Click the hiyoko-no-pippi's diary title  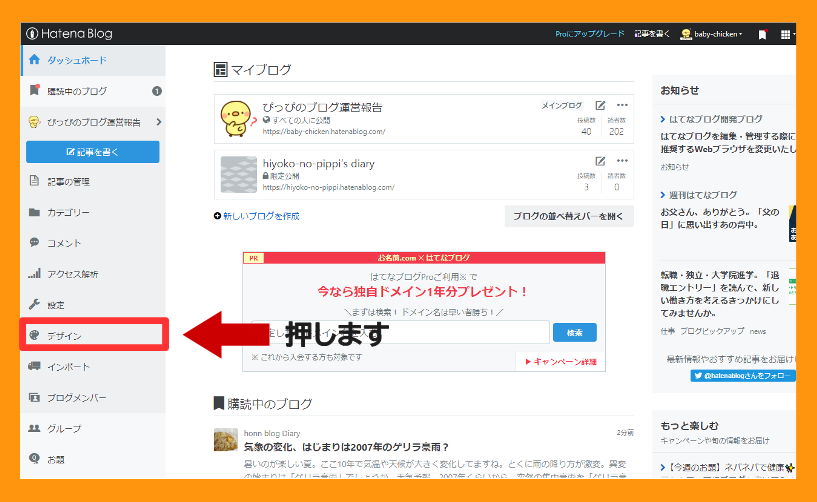click(x=318, y=164)
